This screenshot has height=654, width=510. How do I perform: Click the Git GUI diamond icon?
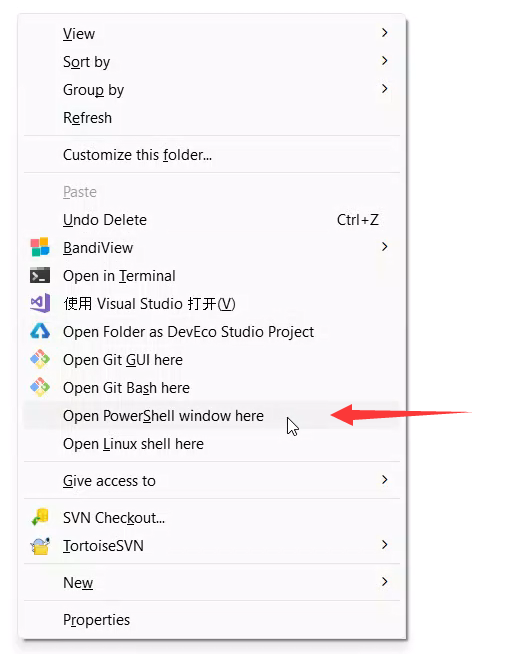[40, 359]
